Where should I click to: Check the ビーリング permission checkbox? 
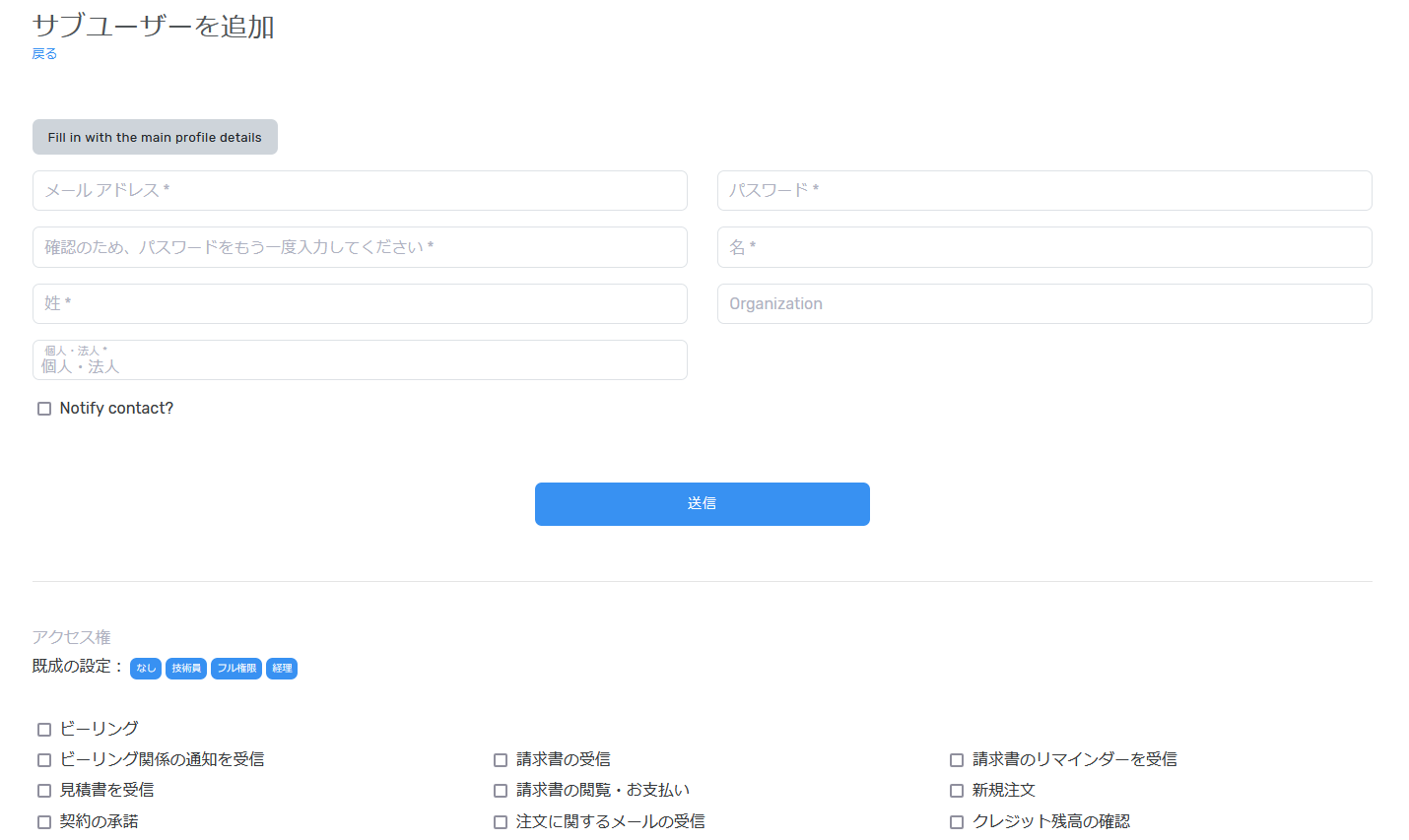pos(44,730)
